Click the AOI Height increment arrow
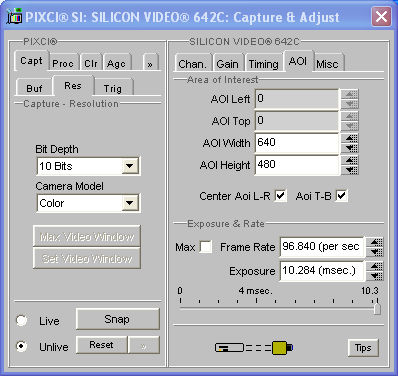Image resolution: width=398 pixels, height=376 pixels. (350, 161)
